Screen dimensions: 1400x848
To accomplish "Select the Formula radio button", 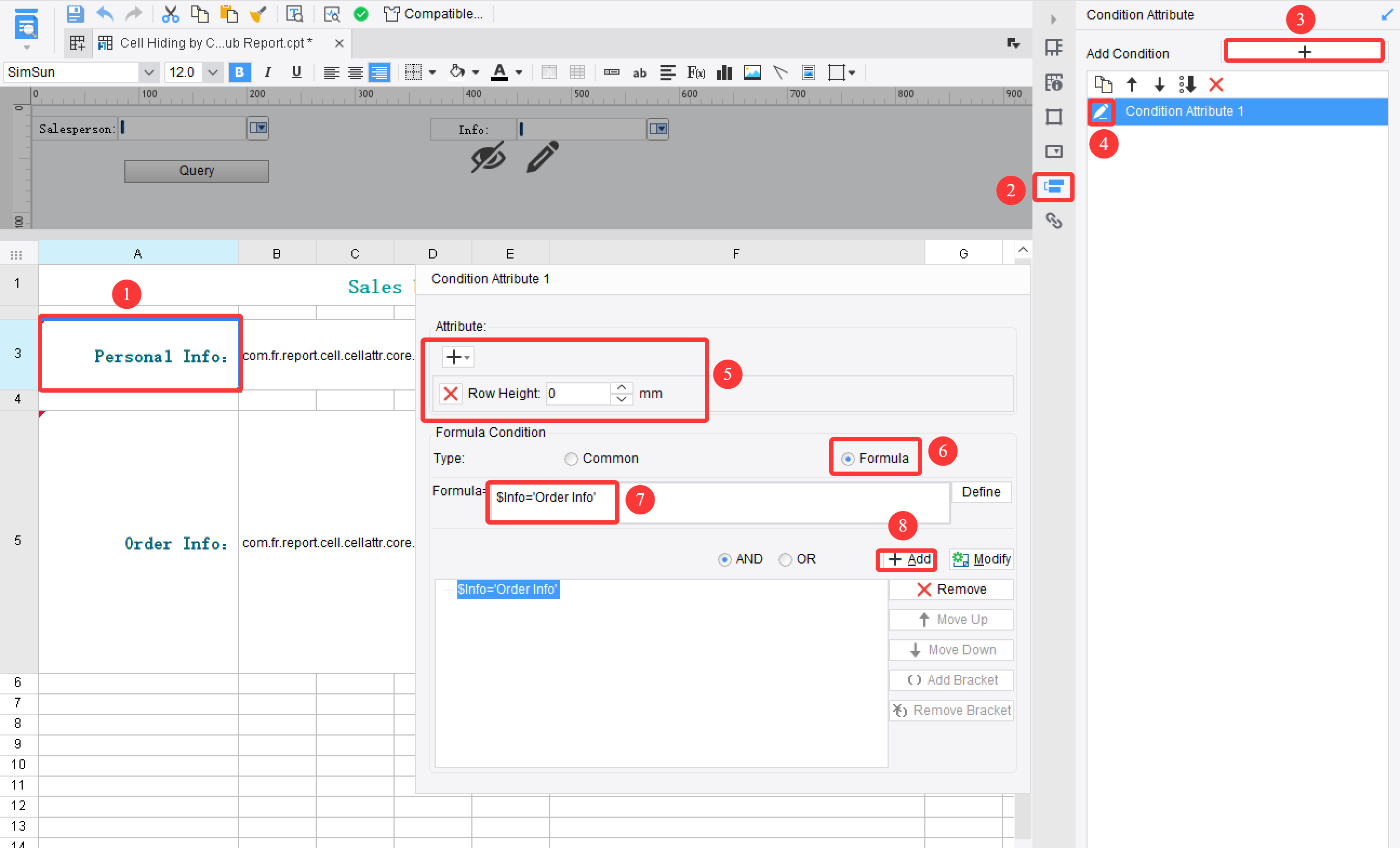I will [848, 458].
